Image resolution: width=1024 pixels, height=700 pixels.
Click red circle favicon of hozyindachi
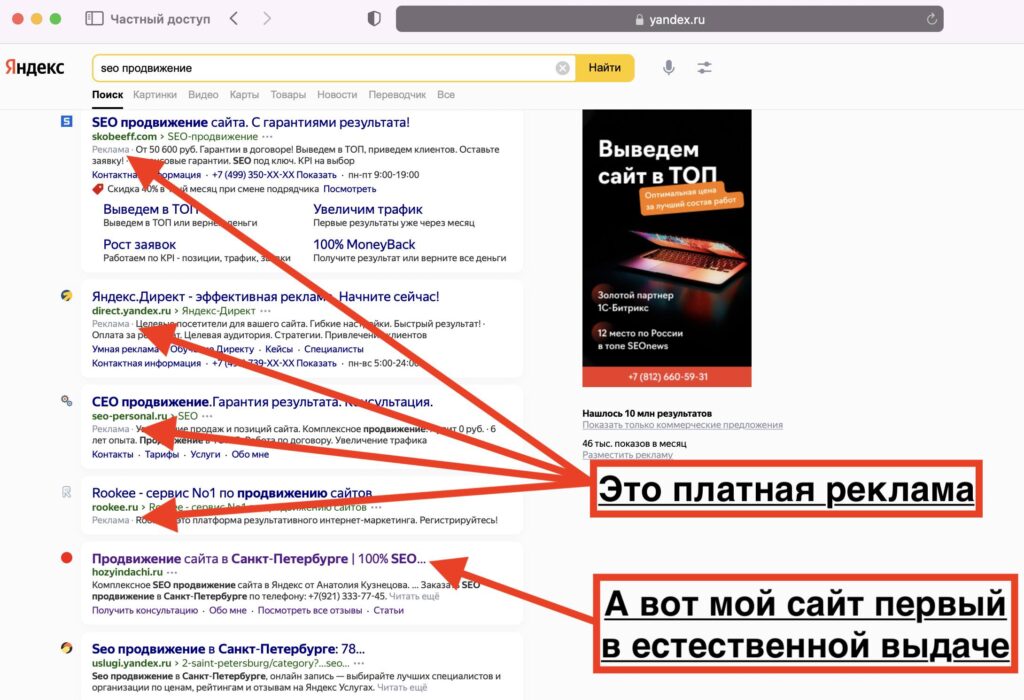pyautogui.click(x=67, y=558)
